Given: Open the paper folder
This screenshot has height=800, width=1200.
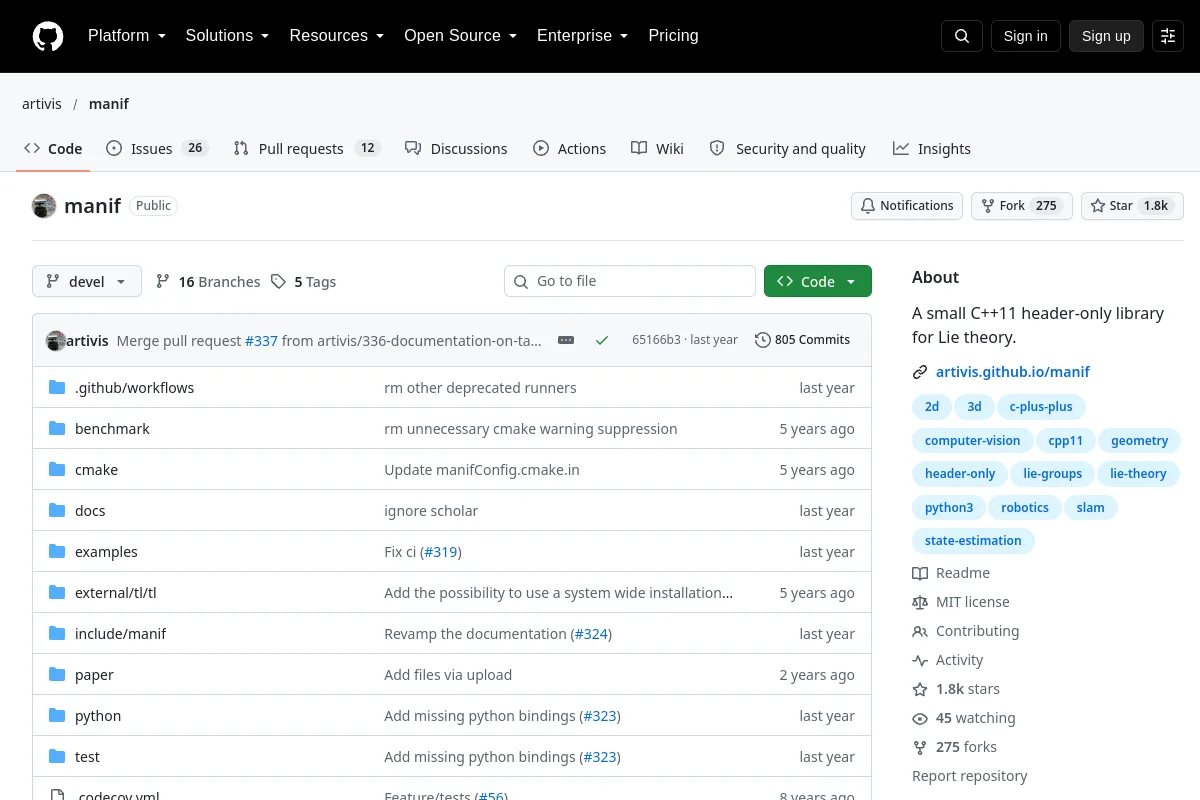Looking at the screenshot, I should 94,675.
